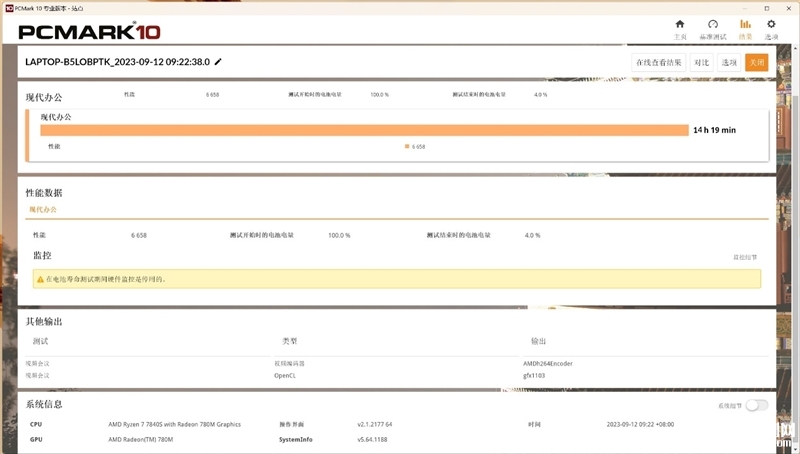Select the 现代办公 tab under 性能数据

pyautogui.click(x=43, y=210)
